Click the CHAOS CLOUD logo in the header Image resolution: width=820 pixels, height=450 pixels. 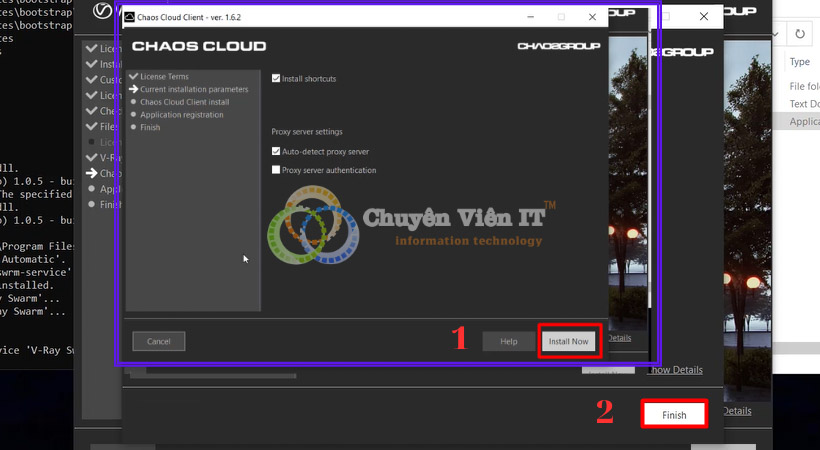pyautogui.click(x=199, y=46)
